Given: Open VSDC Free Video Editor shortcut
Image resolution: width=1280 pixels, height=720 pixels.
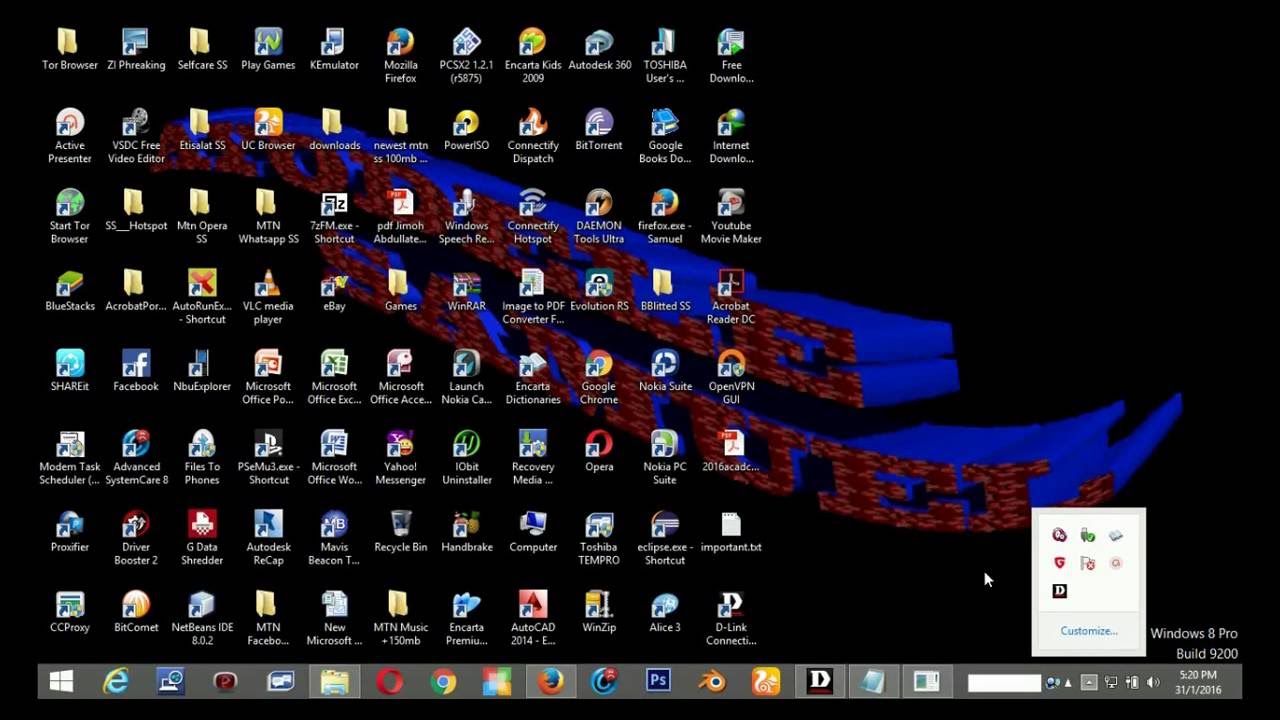Looking at the screenshot, I should 136,136.
